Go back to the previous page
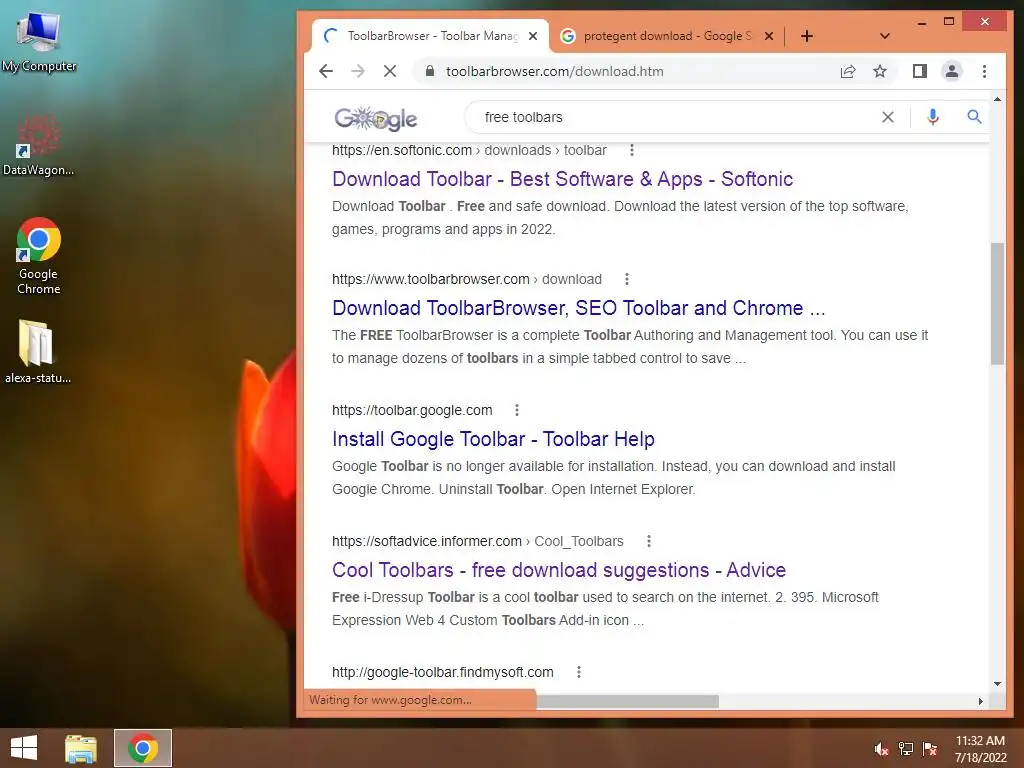1024x768 pixels. (326, 71)
